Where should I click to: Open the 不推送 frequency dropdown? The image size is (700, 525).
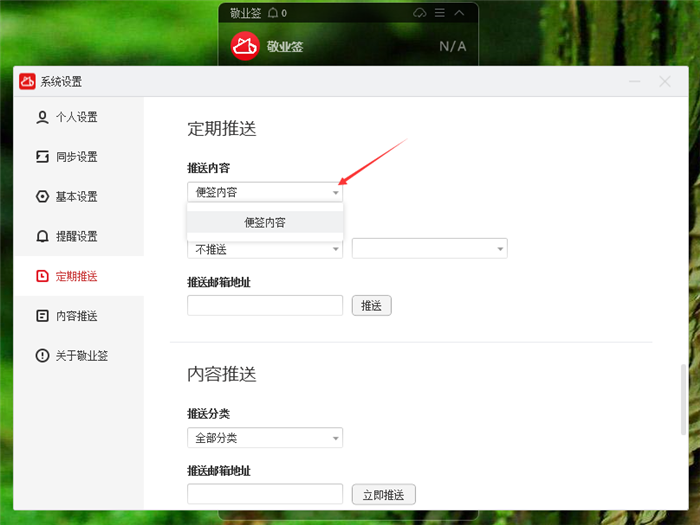tap(265, 249)
